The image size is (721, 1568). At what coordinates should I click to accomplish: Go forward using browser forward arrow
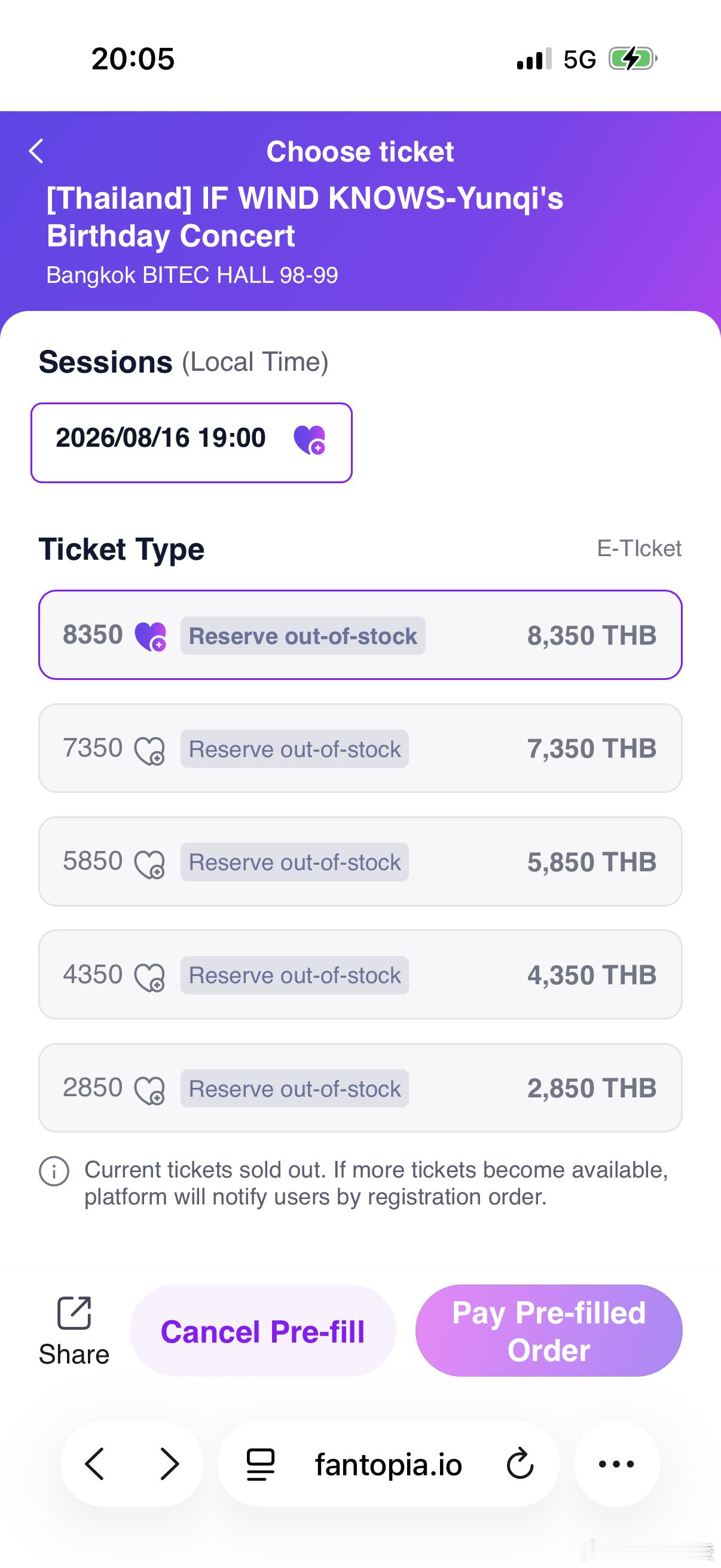[169, 1464]
